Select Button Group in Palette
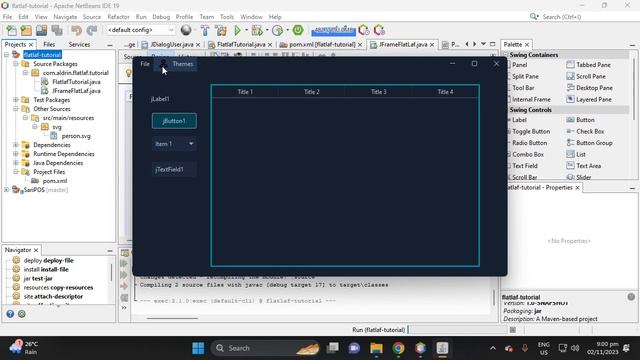 (x=589, y=143)
